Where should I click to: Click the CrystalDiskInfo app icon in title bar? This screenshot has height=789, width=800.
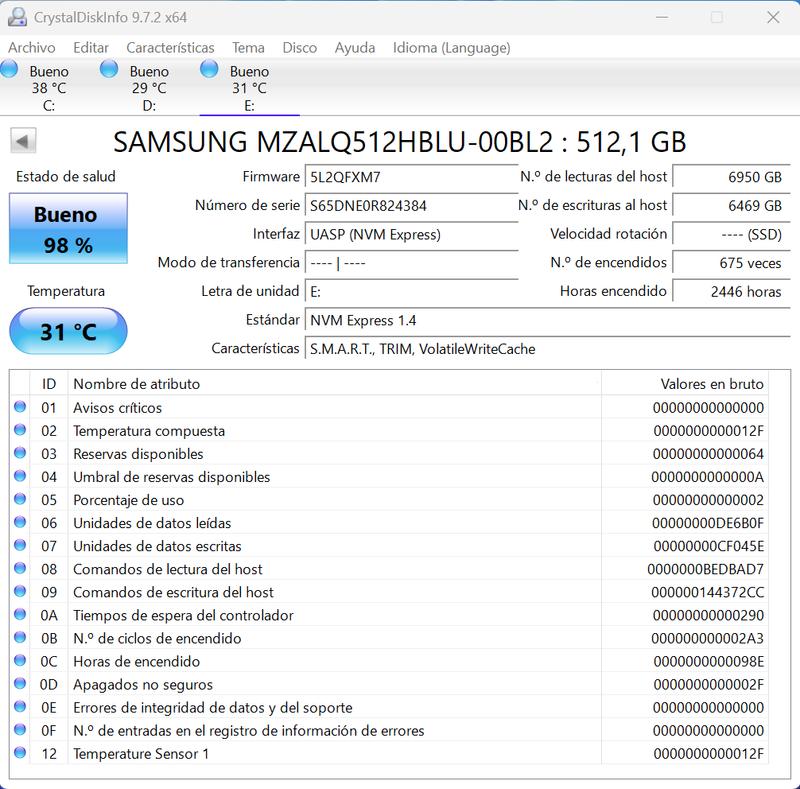coord(17,17)
